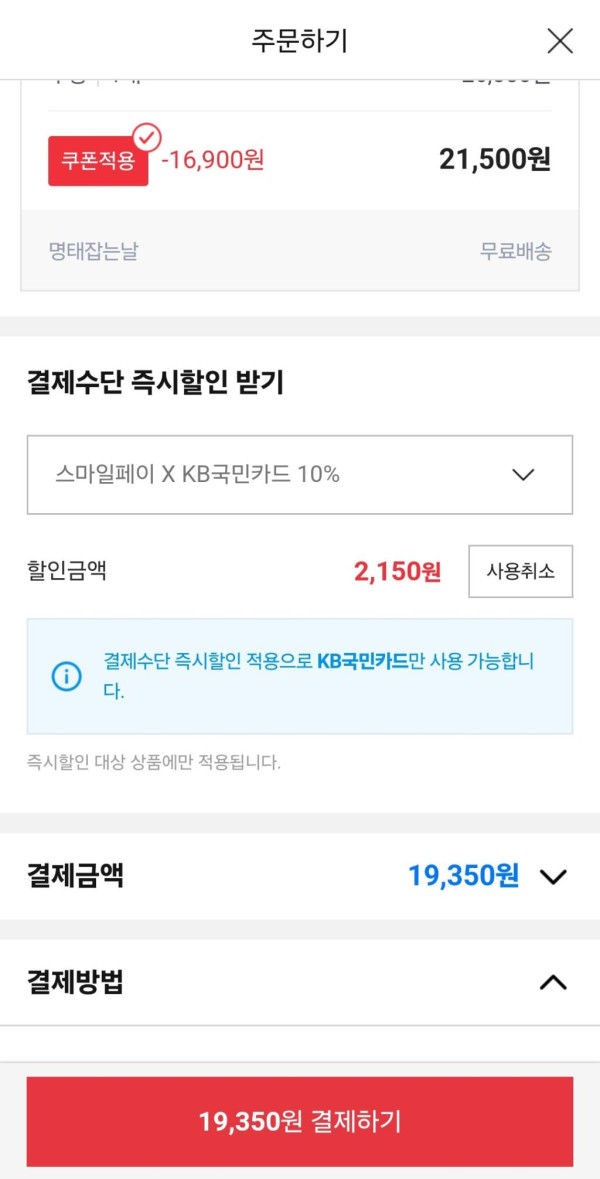This screenshot has width=600, height=1179.
Task: Tap the red 쿠폰적용 button
Action: click(x=97, y=161)
